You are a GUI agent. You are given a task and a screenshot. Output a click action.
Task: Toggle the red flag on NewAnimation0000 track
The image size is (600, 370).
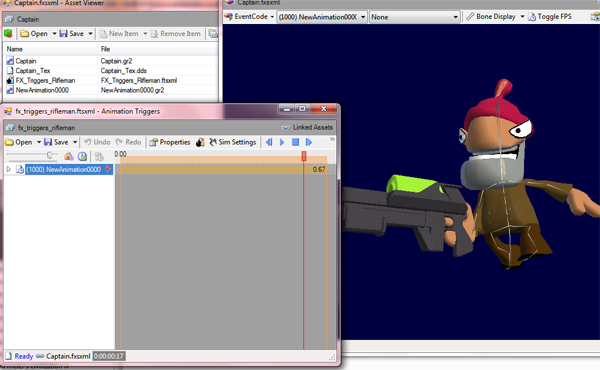click(x=108, y=169)
